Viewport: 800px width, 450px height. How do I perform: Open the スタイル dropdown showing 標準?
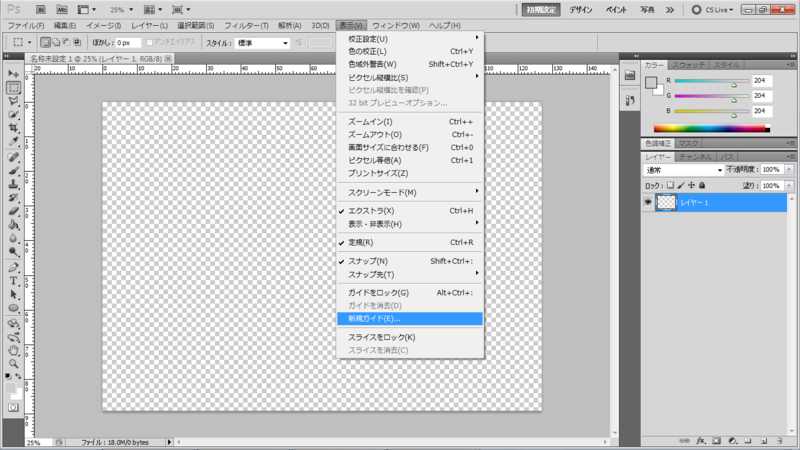[x=262, y=43]
